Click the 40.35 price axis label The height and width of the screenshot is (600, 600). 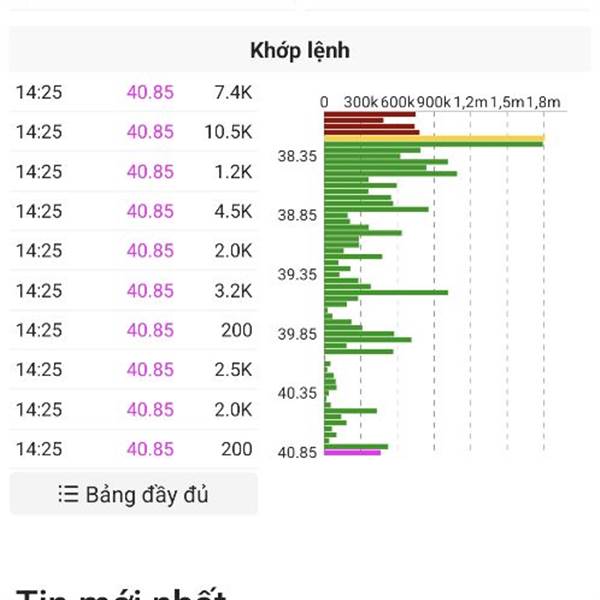tap(297, 393)
